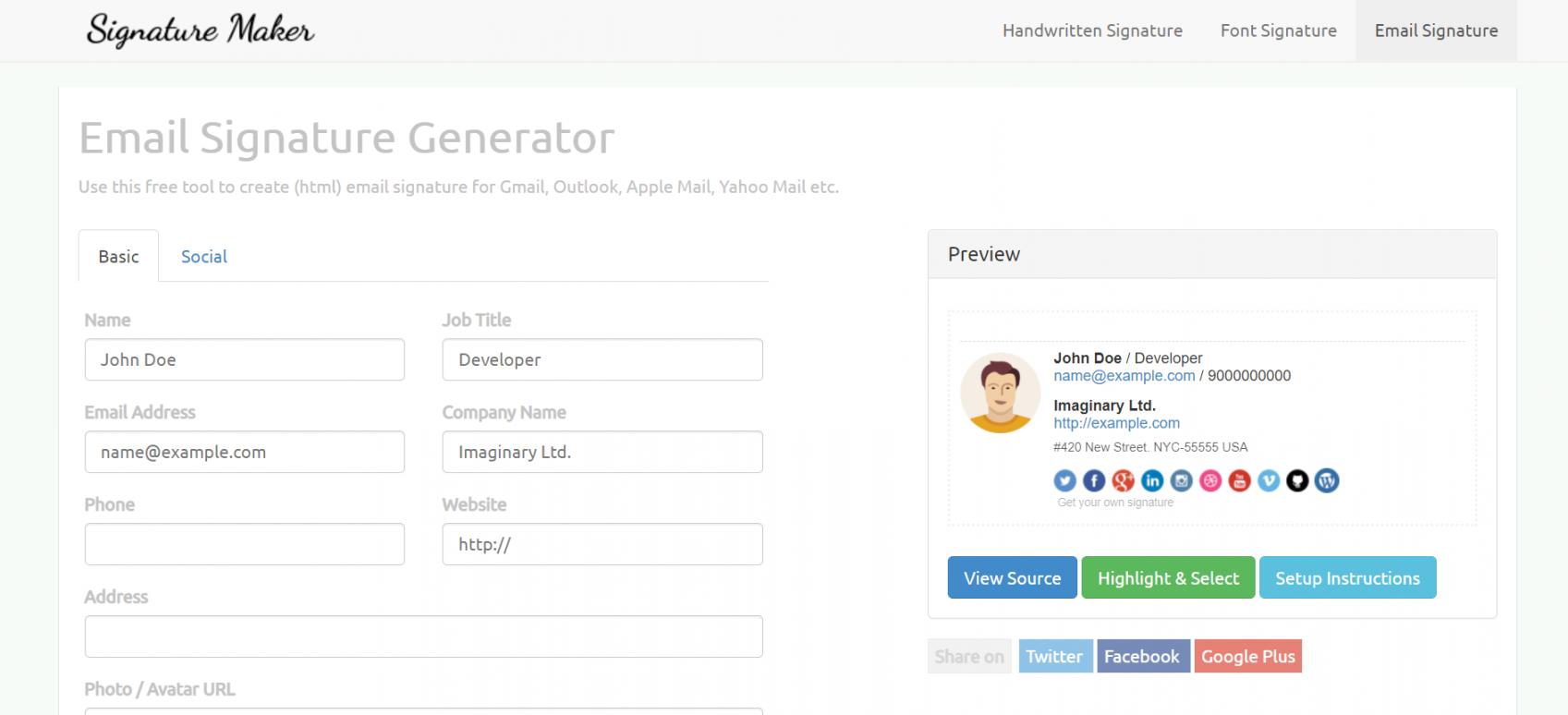
Task: Switch to the Basic tab
Action: 118,256
